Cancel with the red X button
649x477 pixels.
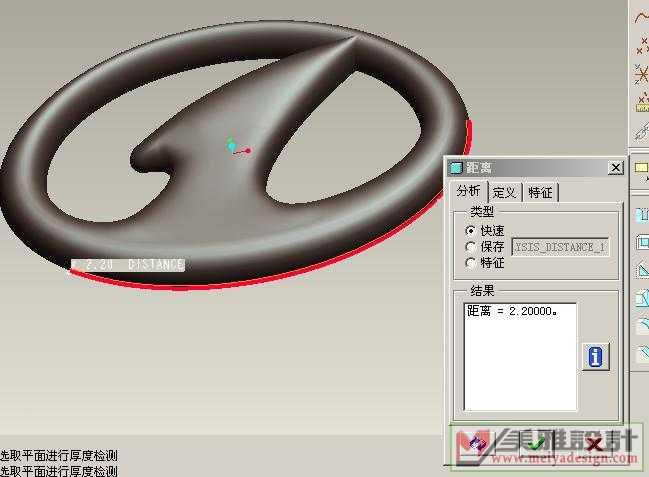594,446
